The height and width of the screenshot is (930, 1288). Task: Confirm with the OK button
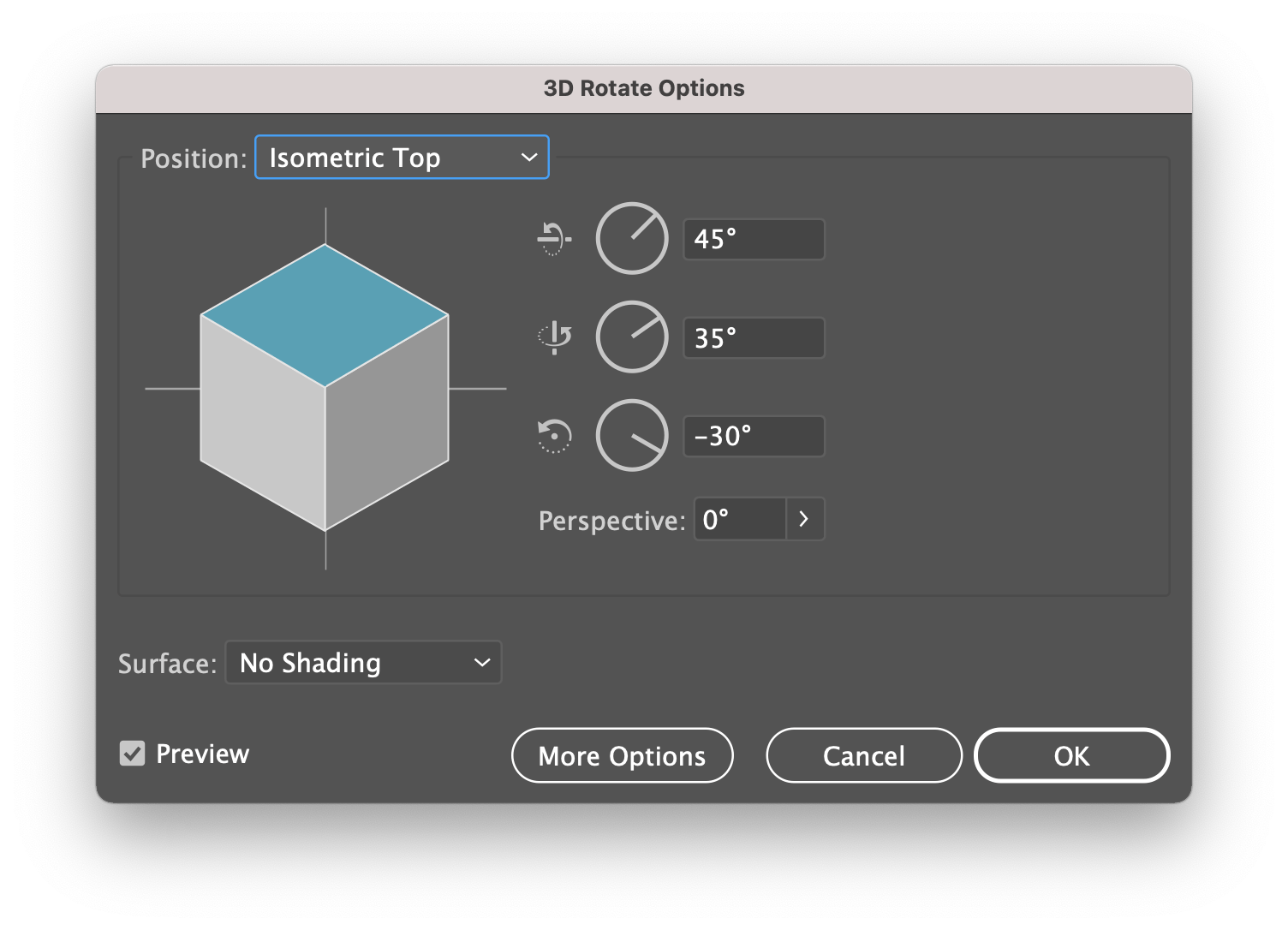1072,755
